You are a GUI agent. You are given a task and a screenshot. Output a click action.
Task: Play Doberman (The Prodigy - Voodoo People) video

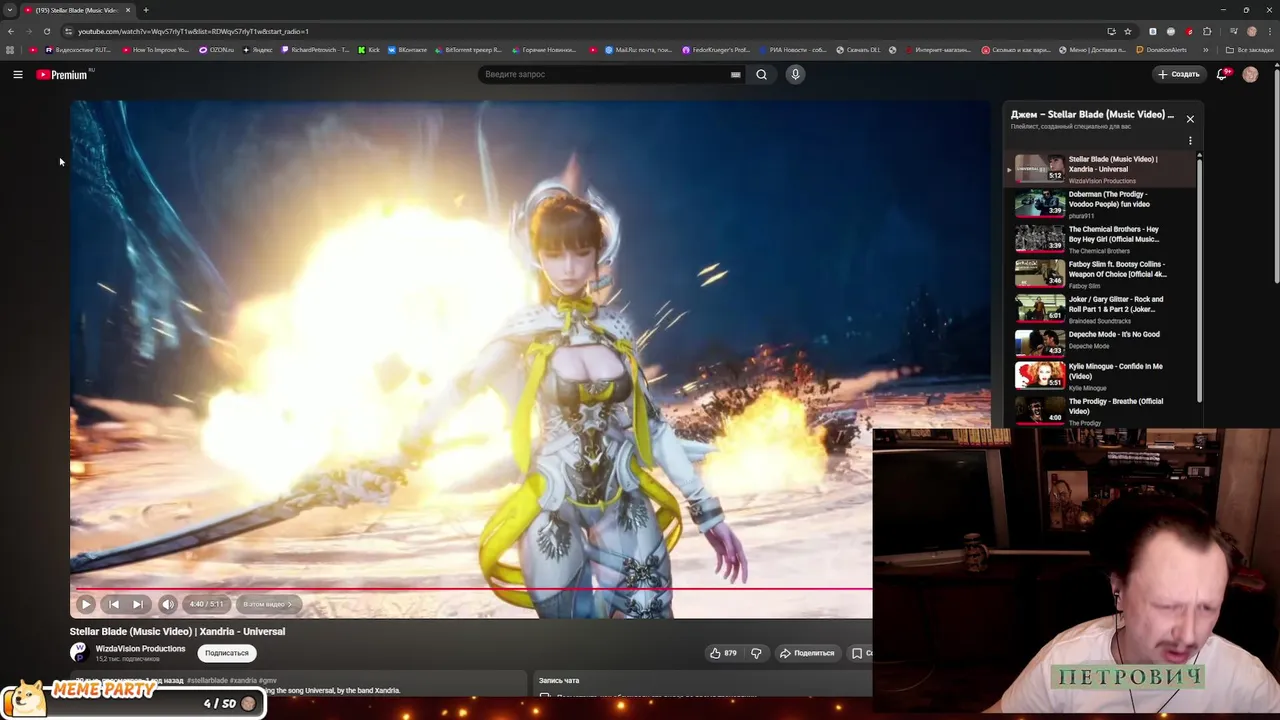click(1101, 204)
